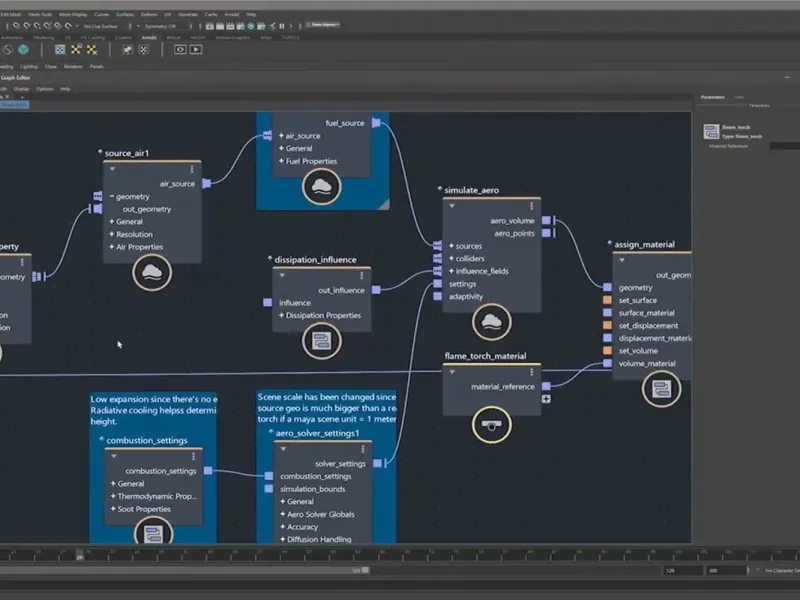Expand Dissipation Properties group
This screenshot has height=600, width=800.
point(282,316)
